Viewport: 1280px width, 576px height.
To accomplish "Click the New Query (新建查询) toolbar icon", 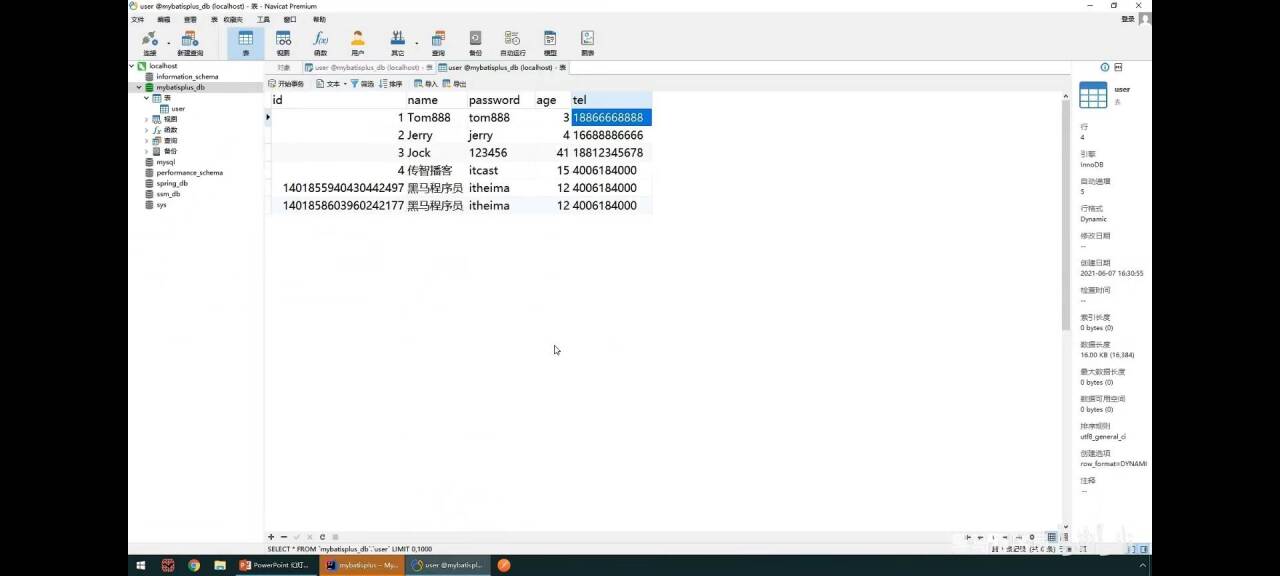I will click(190, 42).
